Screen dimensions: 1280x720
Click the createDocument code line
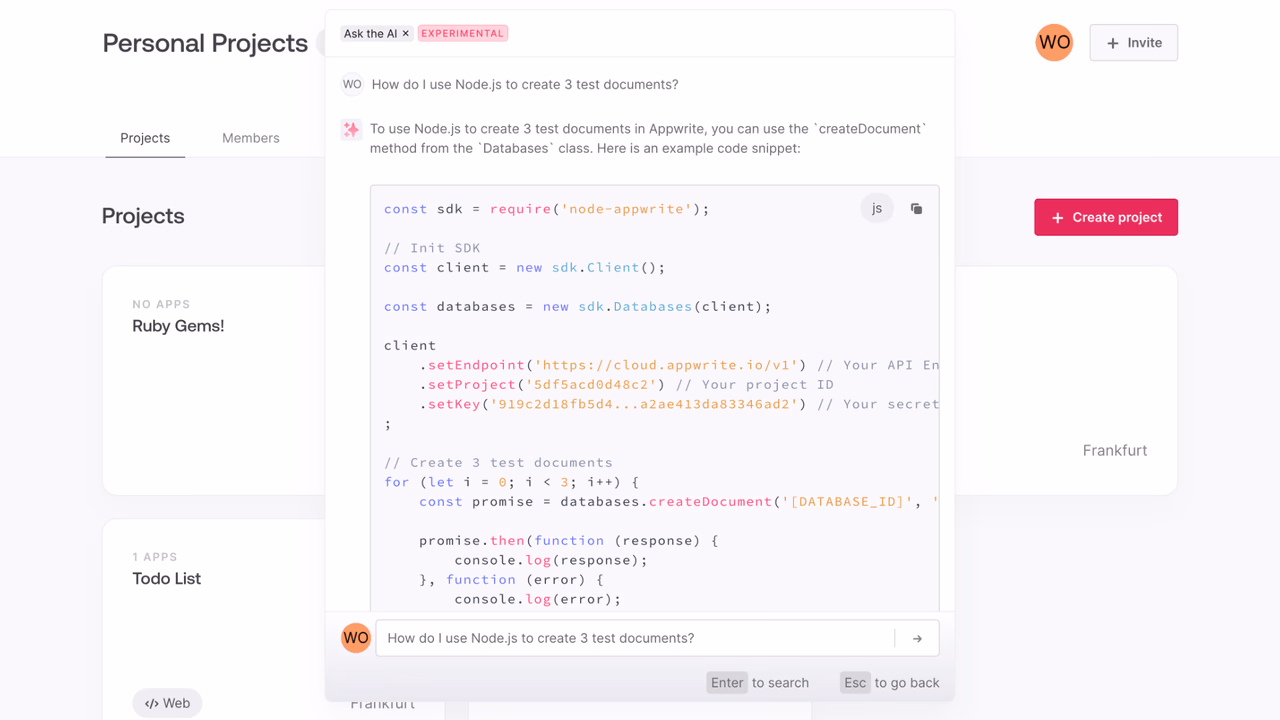coord(679,502)
